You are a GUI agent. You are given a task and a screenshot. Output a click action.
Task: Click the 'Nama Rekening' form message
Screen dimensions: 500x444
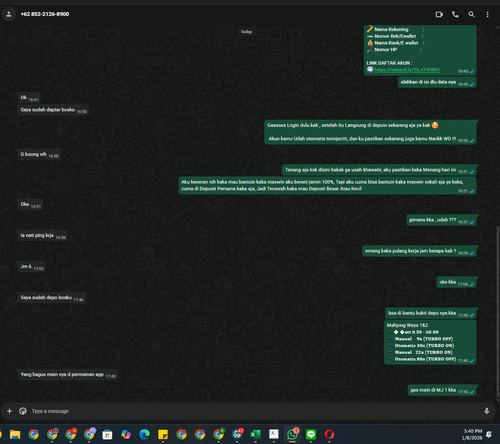[420, 50]
